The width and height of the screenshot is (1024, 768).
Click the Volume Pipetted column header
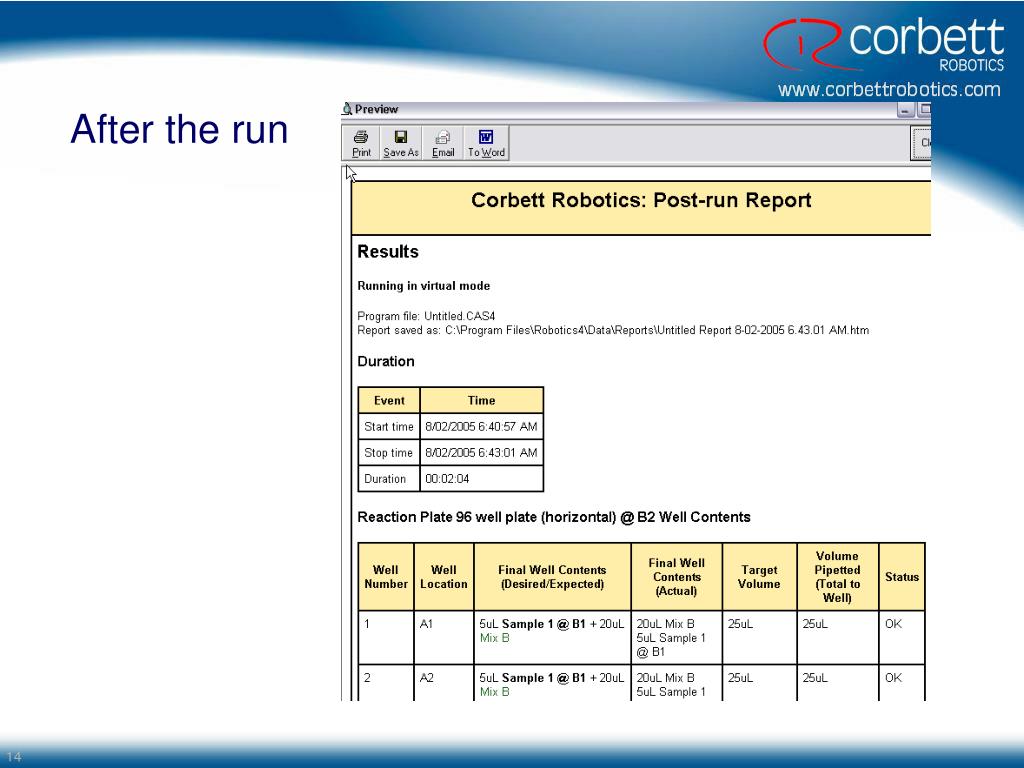(x=837, y=577)
